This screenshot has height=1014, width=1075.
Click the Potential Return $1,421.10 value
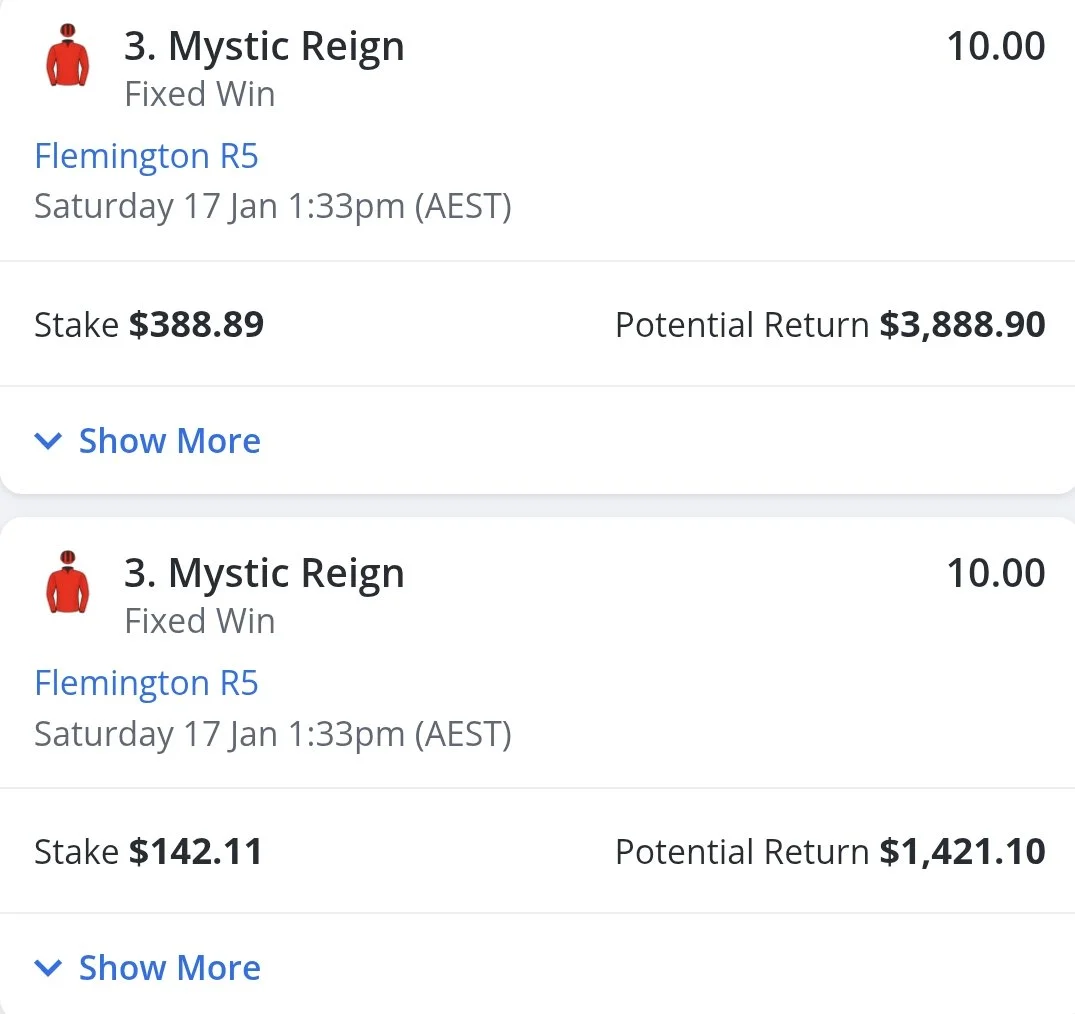pos(962,852)
